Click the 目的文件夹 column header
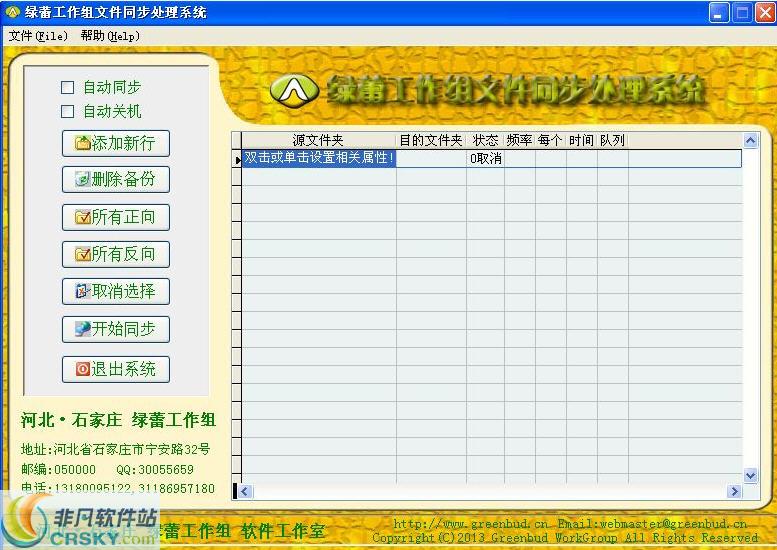The width and height of the screenshot is (777, 550). 431,140
